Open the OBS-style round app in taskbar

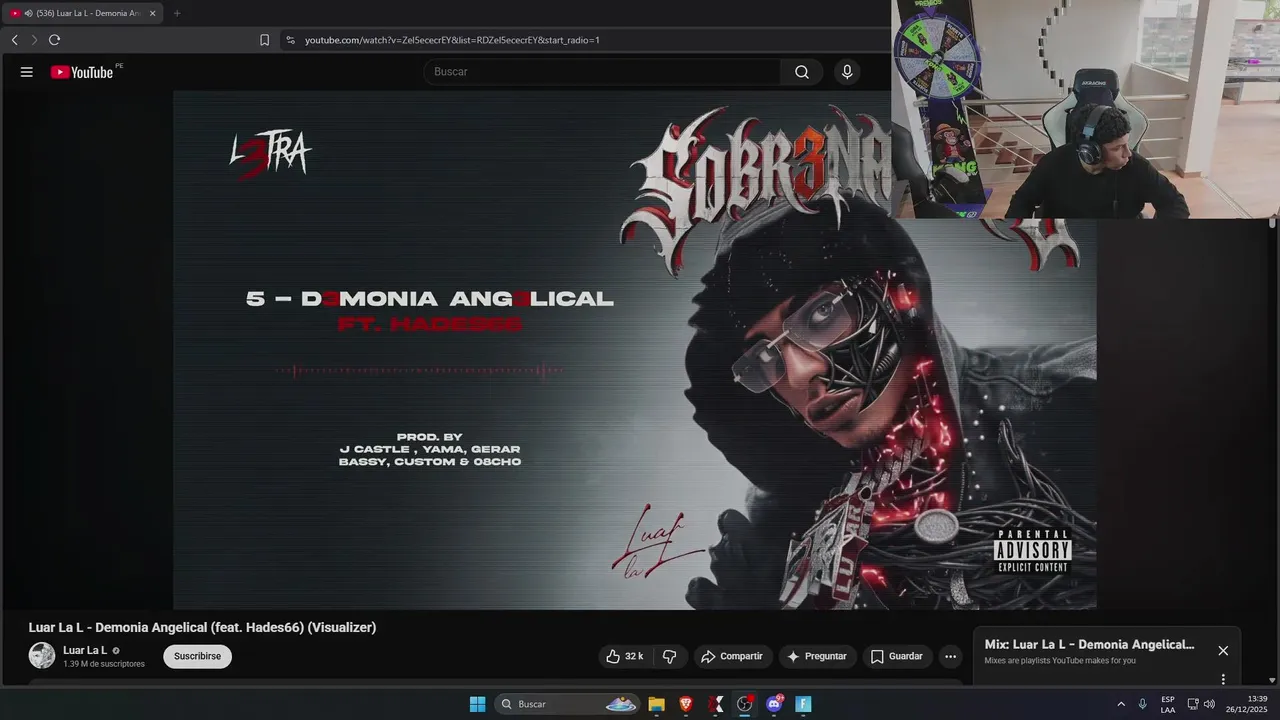tap(745, 704)
